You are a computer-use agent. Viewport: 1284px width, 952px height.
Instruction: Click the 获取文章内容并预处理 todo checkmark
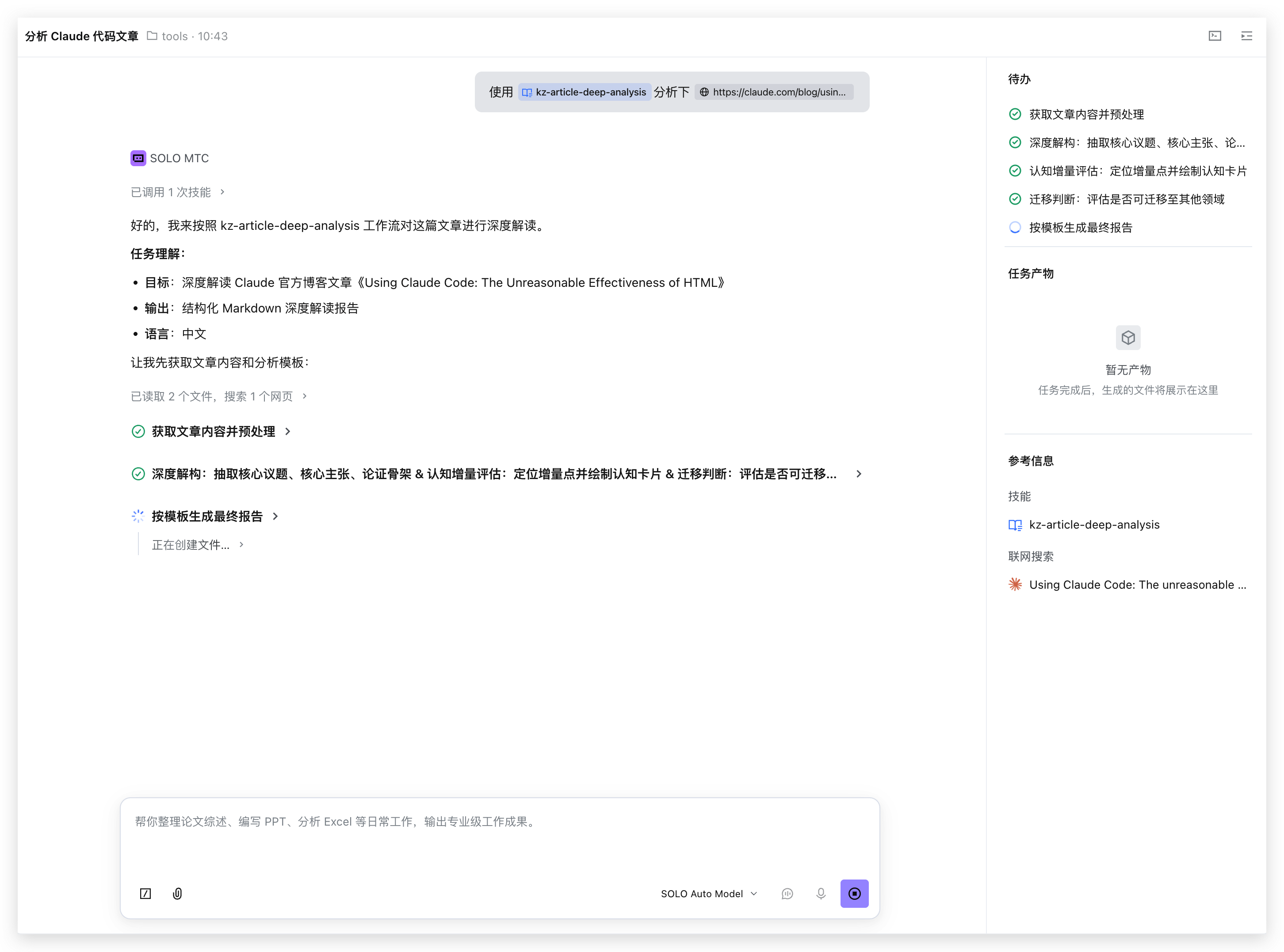click(x=1015, y=114)
